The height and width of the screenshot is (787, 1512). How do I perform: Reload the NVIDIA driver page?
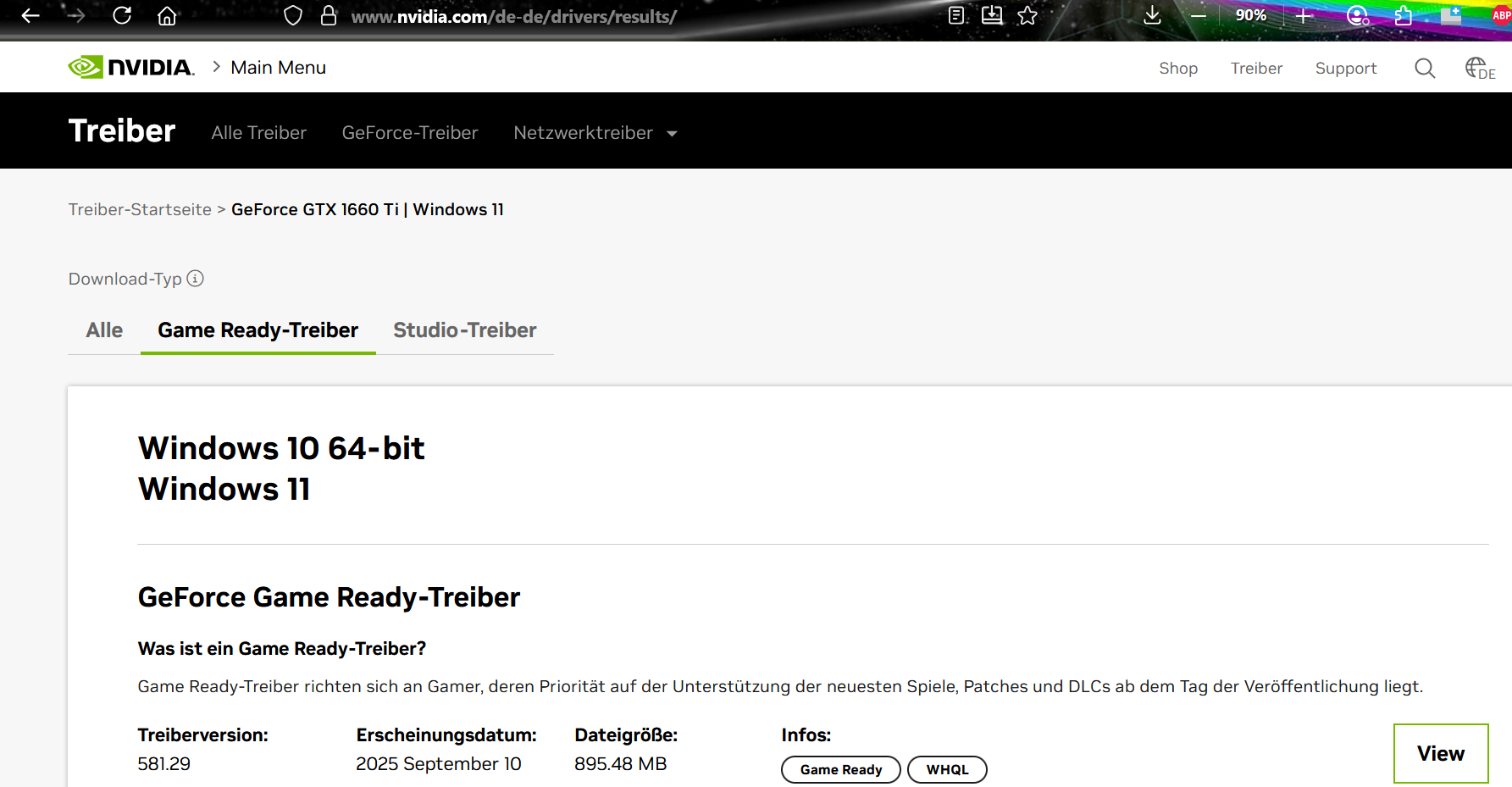[x=122, y=15]
